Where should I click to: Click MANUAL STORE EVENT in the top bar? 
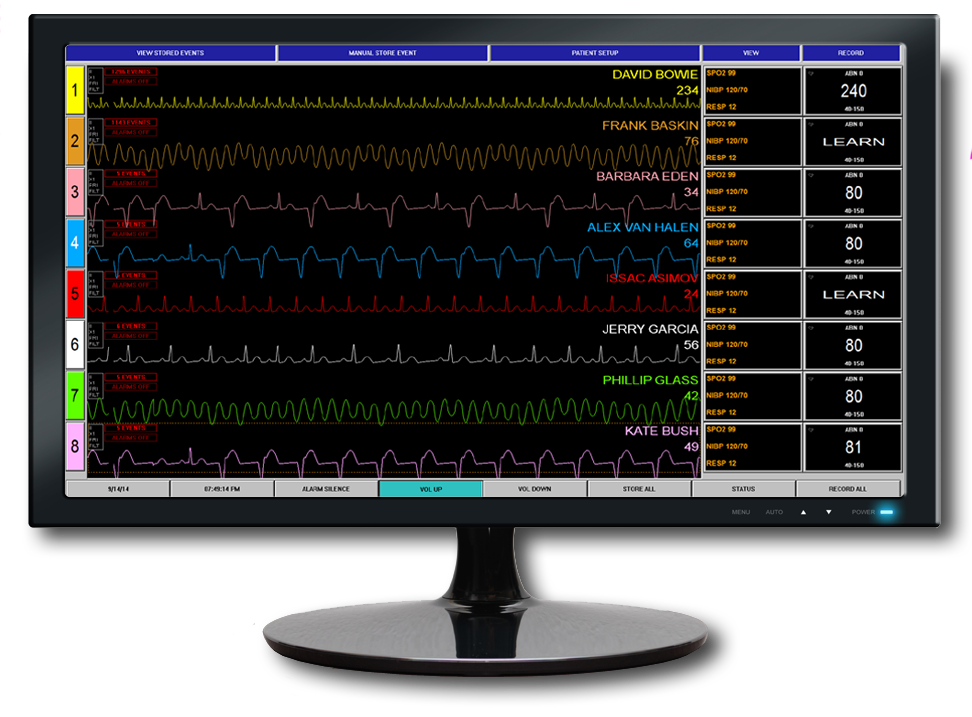382,53
